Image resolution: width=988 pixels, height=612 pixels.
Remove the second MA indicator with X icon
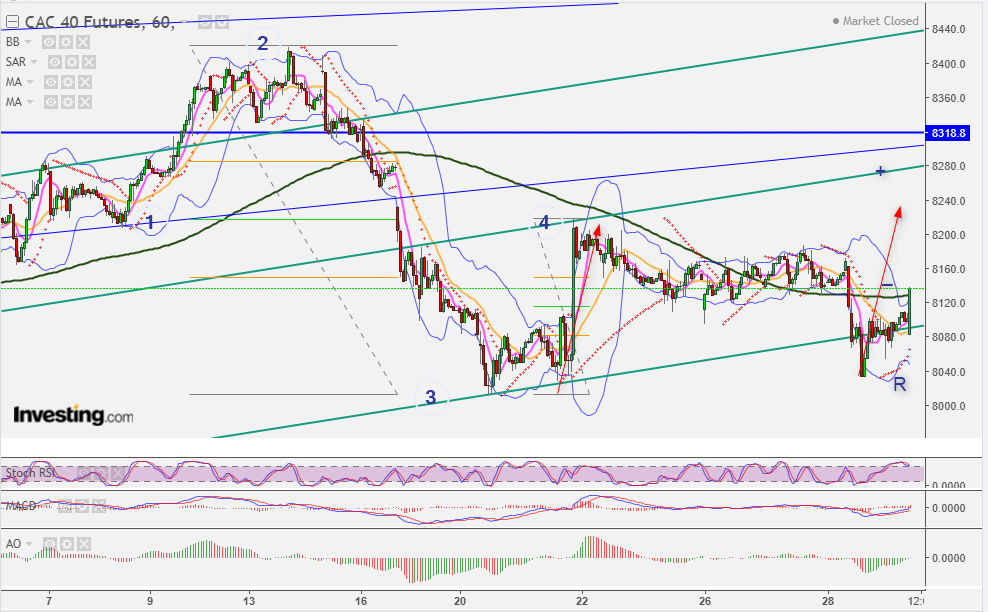[84, 102]
